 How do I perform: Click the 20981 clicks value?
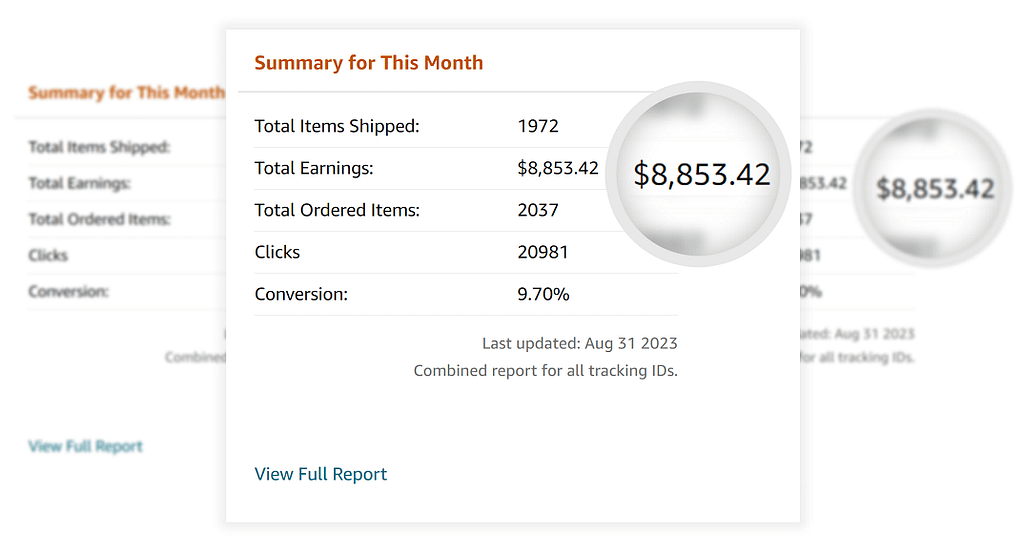tap(542, 252)
